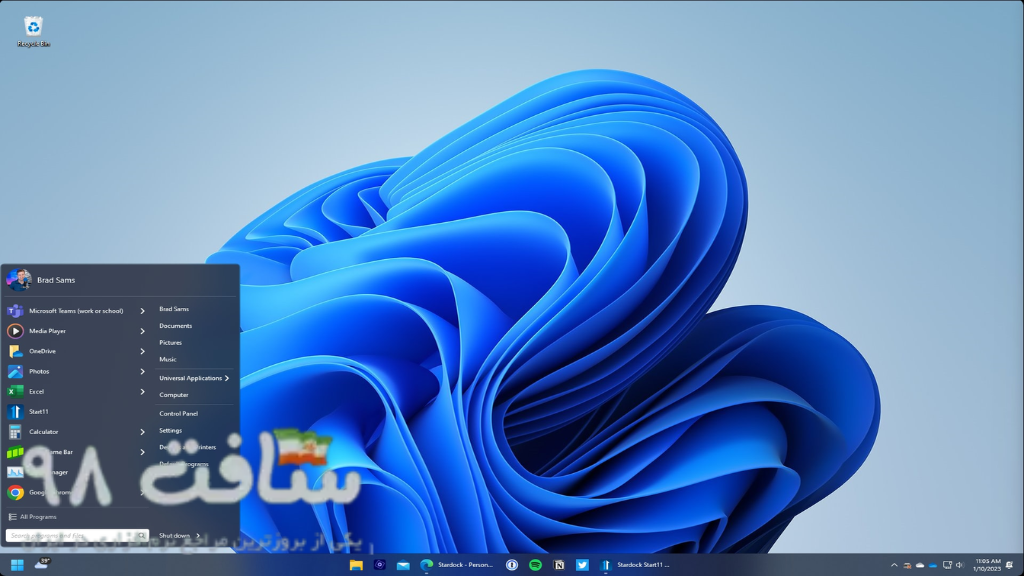Image resolution: width=1024 pixels, height=576 pixels.
Task: Open Computer from start menu
Action: tap(174, 395)
